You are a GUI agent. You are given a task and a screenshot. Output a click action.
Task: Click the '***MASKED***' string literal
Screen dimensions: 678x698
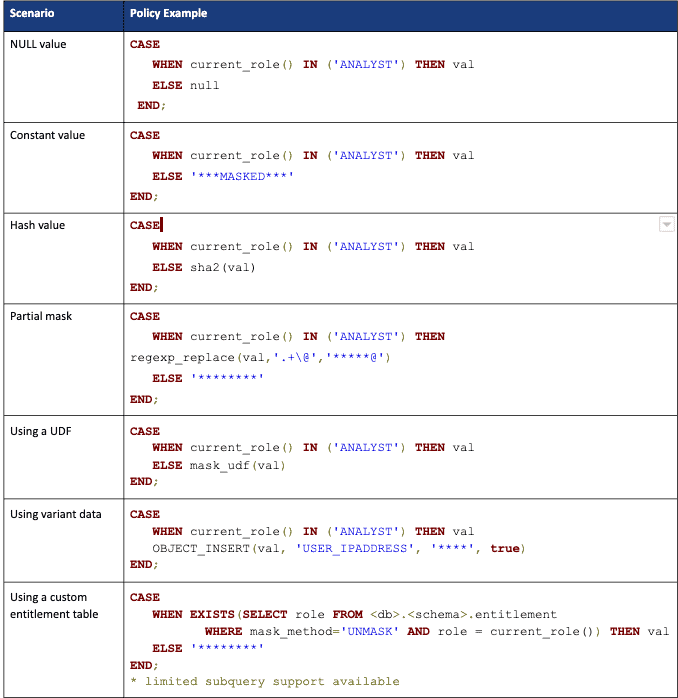click(x=242, y=176)
